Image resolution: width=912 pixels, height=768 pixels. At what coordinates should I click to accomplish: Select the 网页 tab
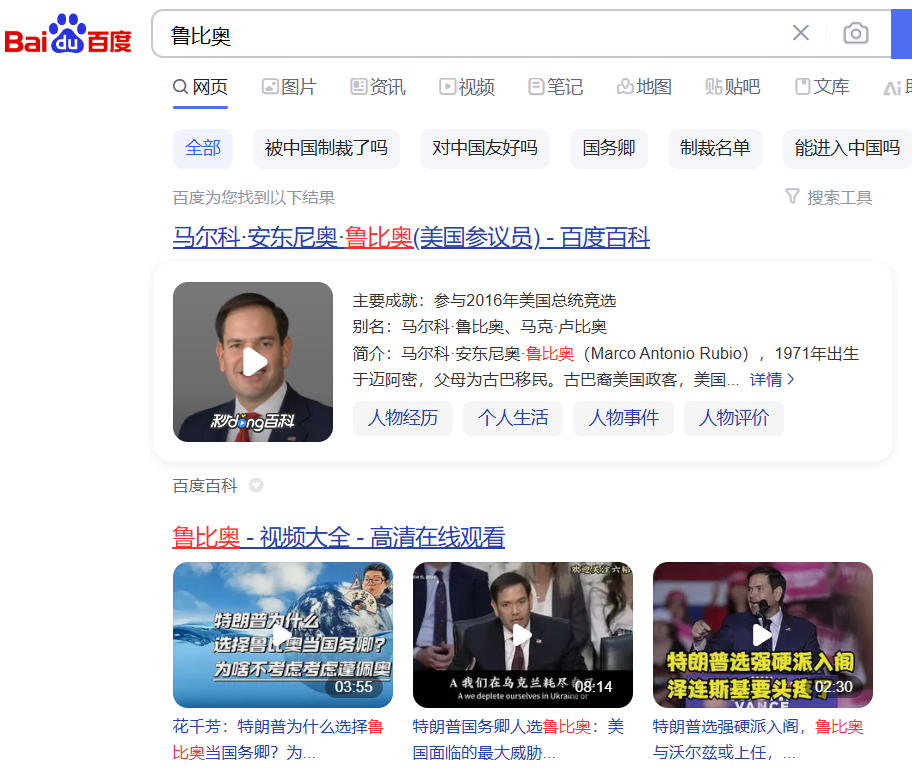[x=200, y=87]
